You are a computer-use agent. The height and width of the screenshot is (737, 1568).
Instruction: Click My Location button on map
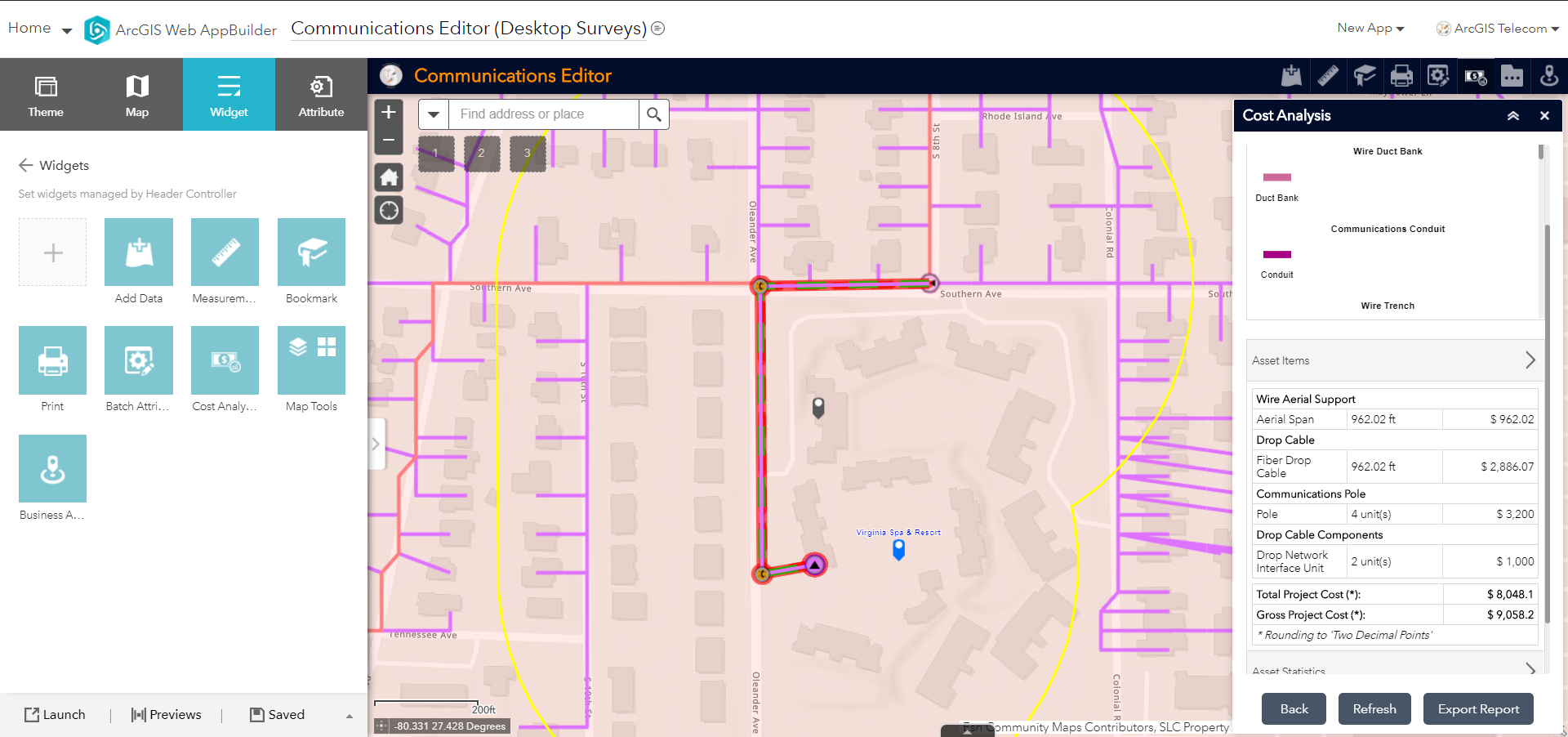[x=389, y=211]
